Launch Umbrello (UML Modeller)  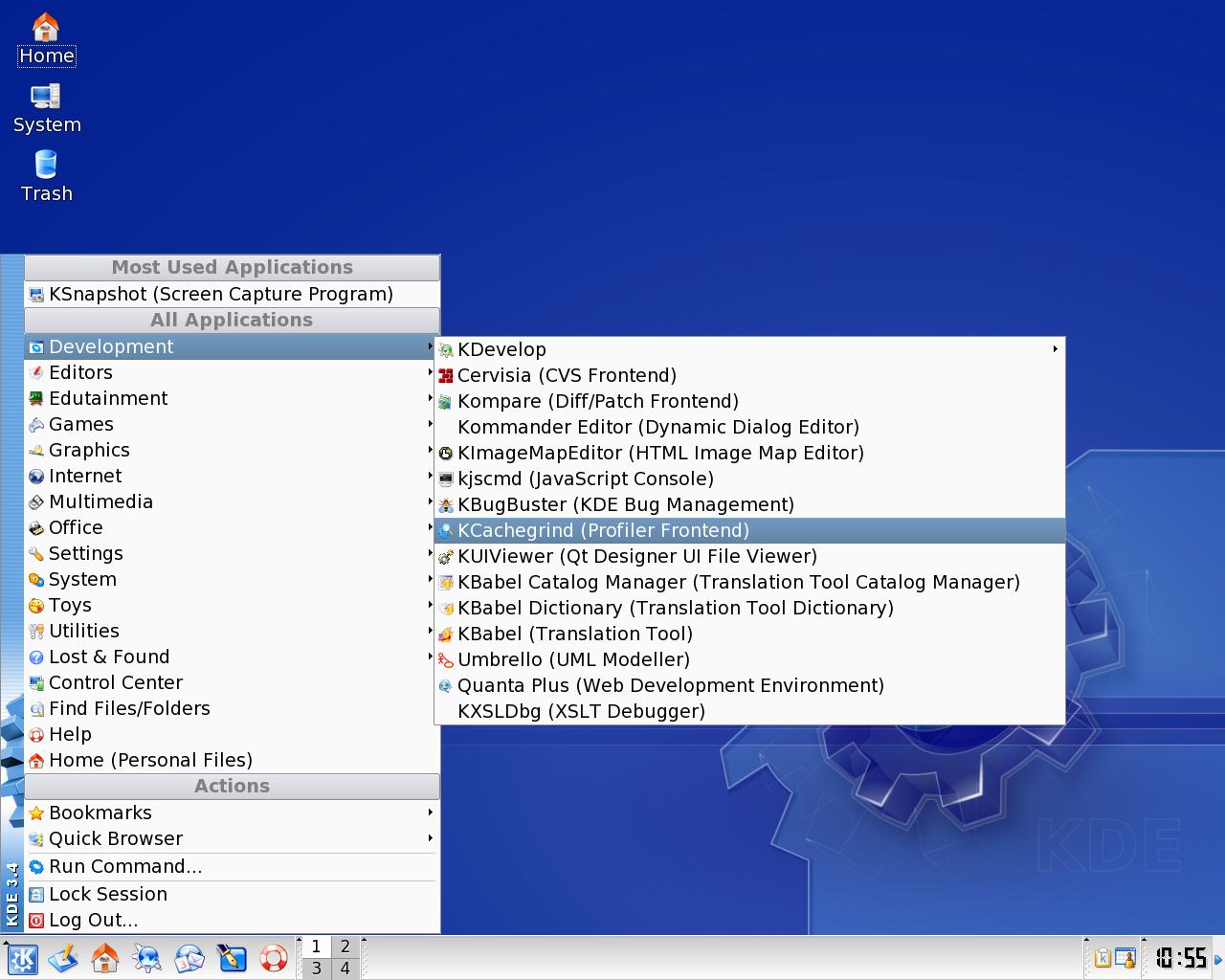point(749,659)
